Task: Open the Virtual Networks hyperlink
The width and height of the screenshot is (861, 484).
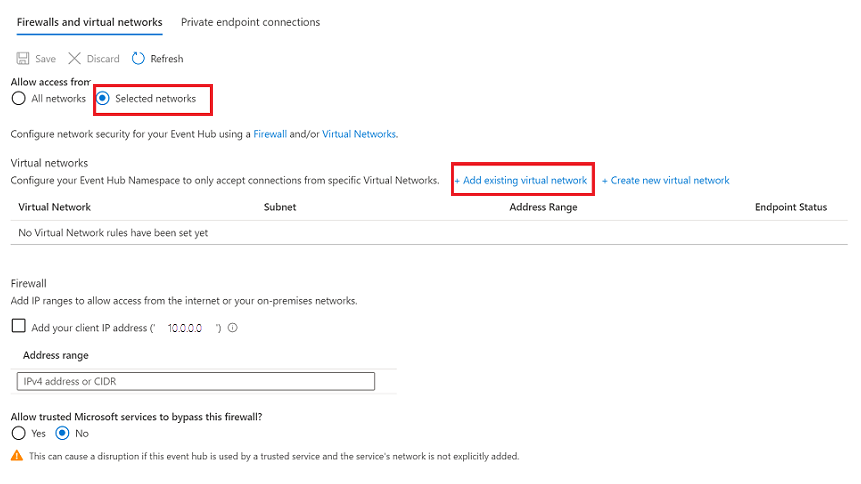Action: pyautogui.click(x=359, y=133)
